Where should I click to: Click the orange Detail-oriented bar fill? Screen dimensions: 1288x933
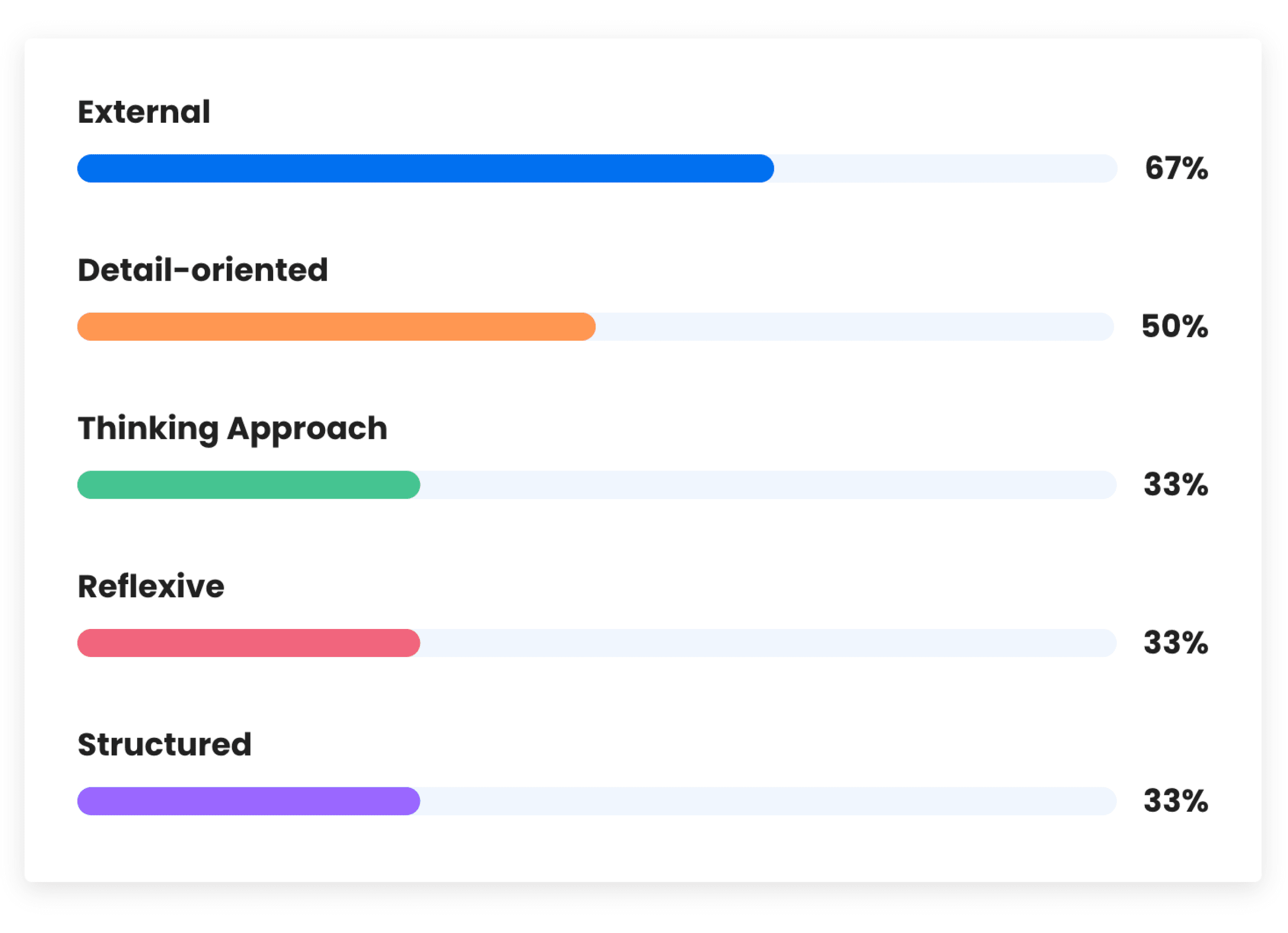coord(336,326)
